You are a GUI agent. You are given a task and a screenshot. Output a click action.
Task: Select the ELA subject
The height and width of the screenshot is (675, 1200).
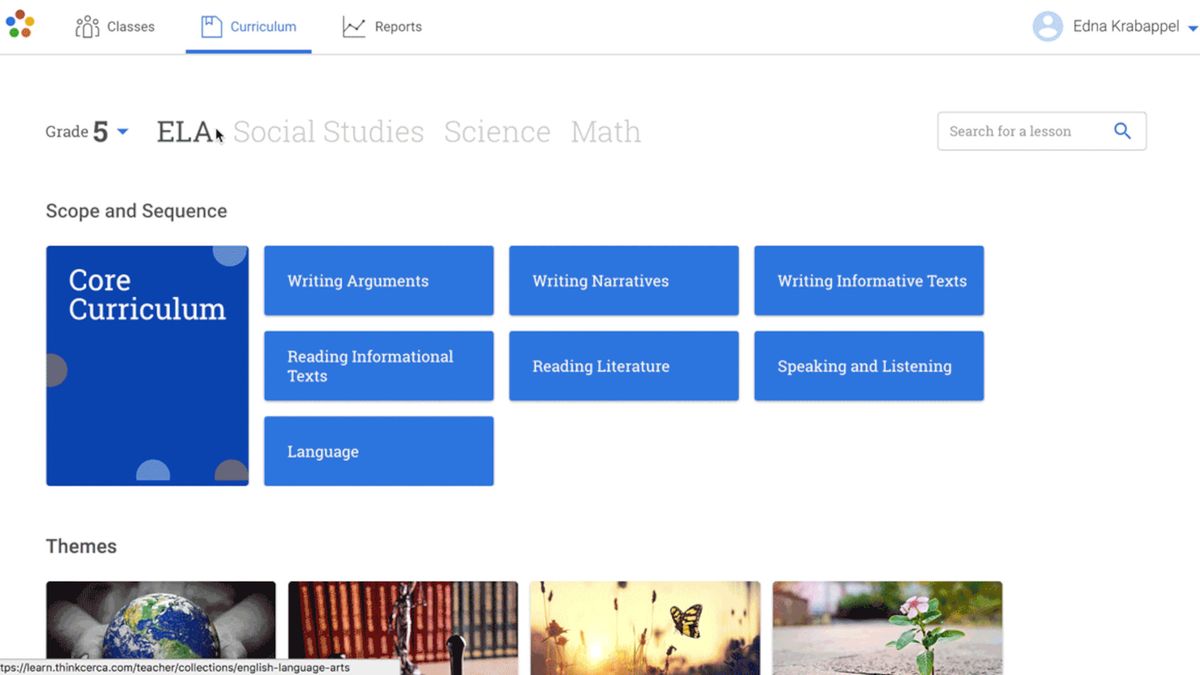coord(185,131)
